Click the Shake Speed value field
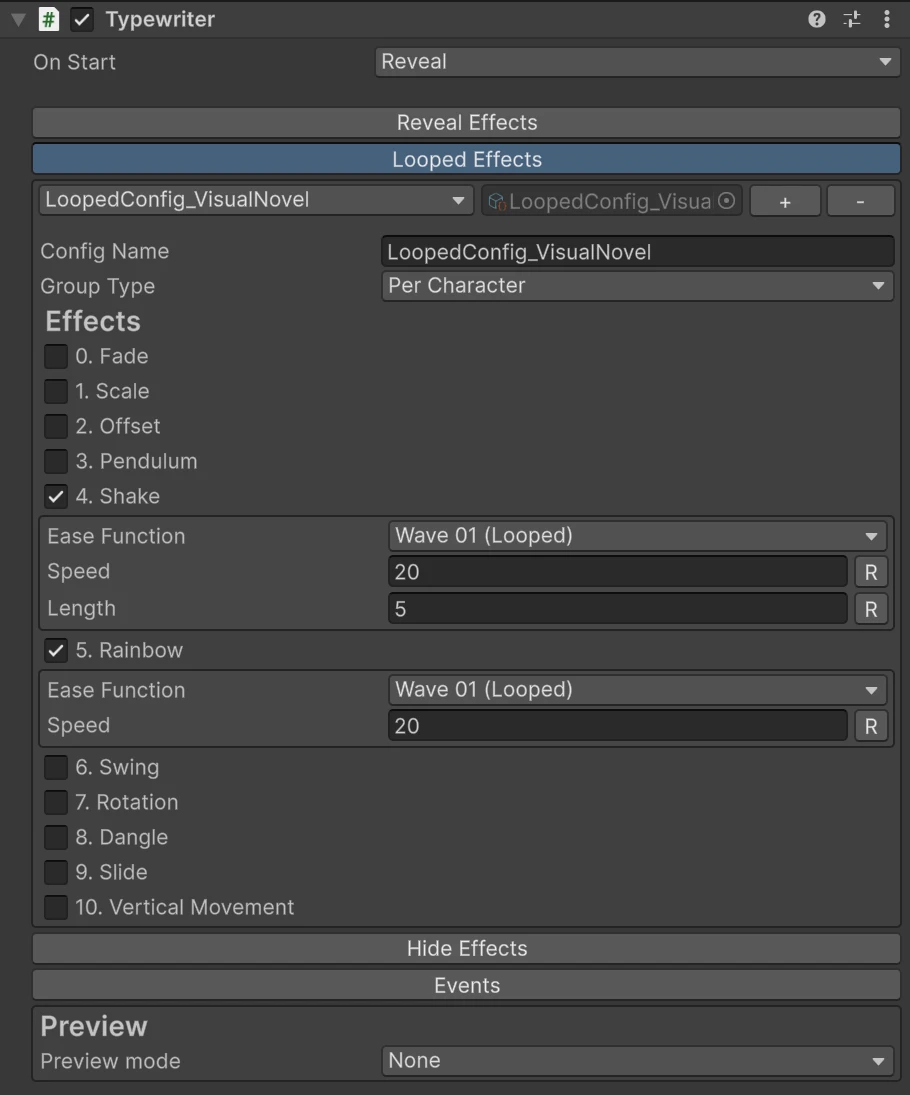 [x=617, y=572]
